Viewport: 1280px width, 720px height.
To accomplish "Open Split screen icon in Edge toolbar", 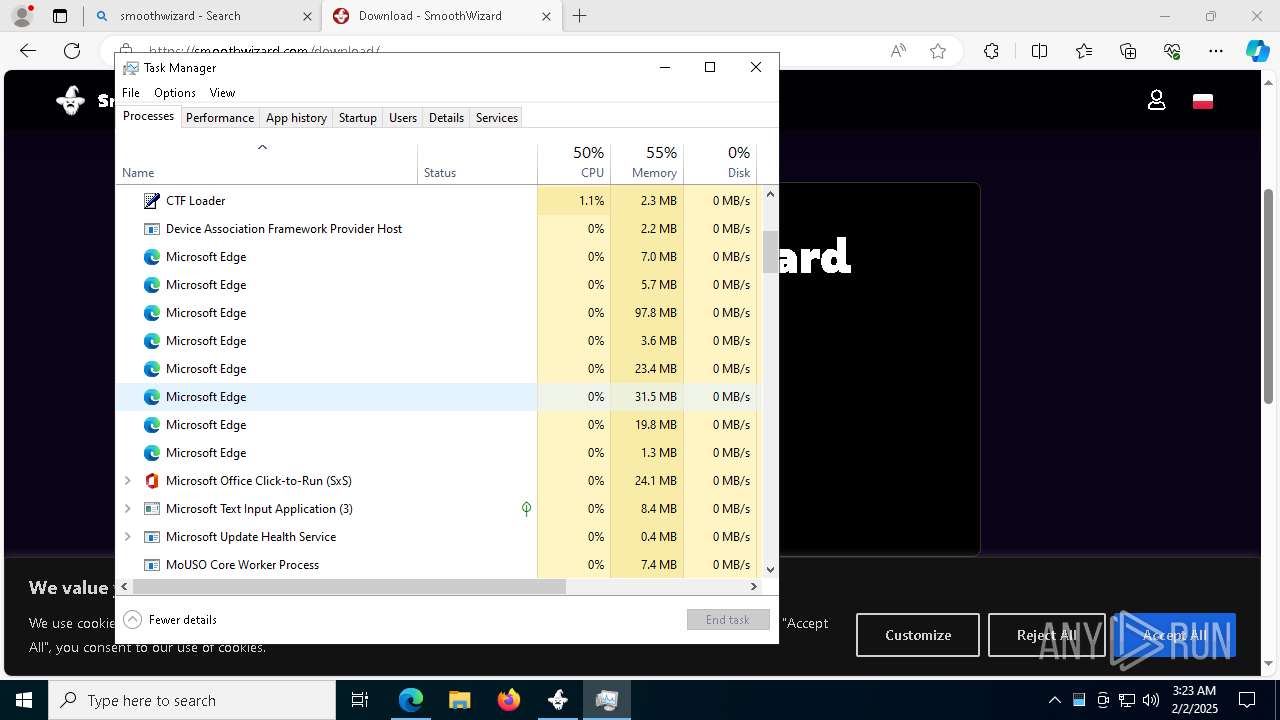I will coord(1039,51).
